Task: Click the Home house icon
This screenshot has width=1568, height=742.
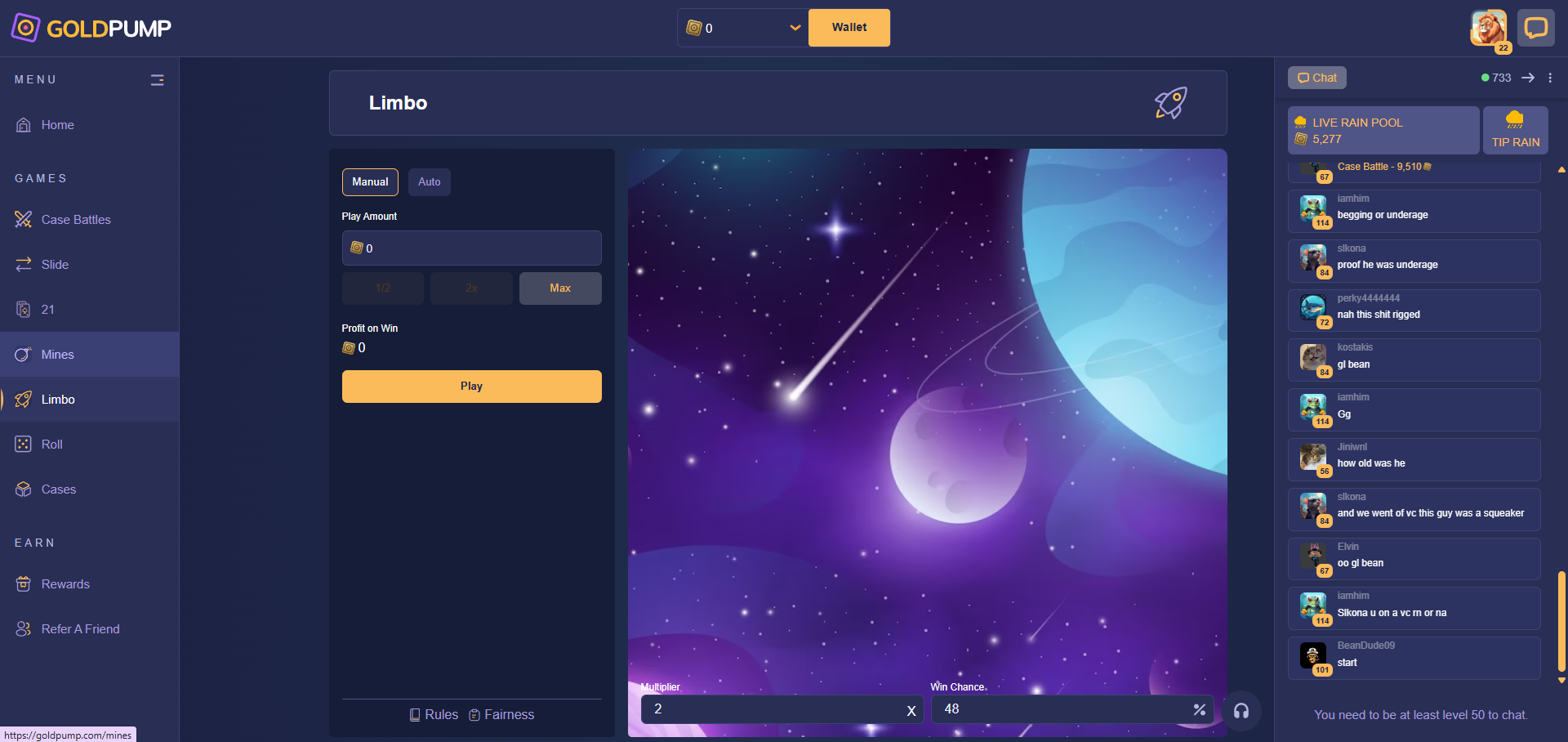Action: [x=24, y=125]
